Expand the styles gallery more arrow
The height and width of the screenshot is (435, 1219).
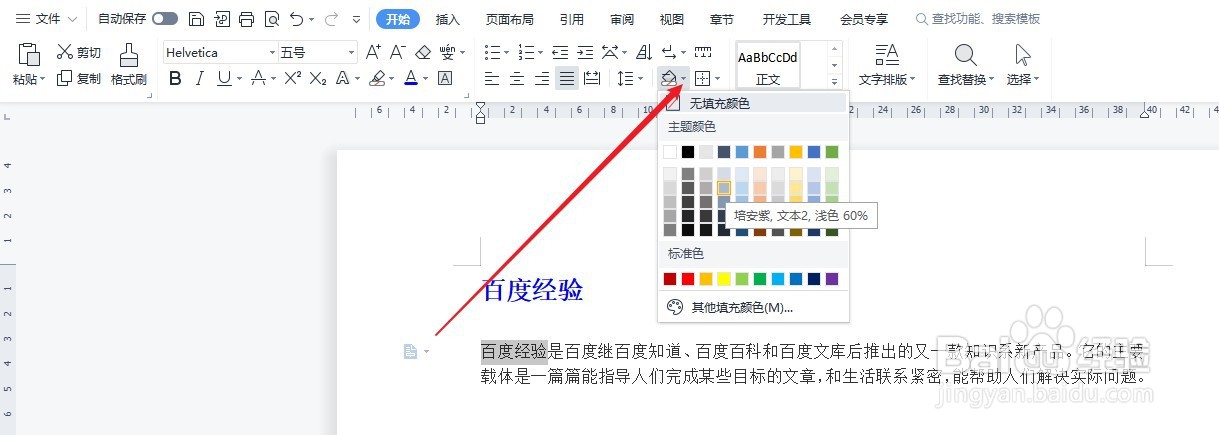coord(835,80)
